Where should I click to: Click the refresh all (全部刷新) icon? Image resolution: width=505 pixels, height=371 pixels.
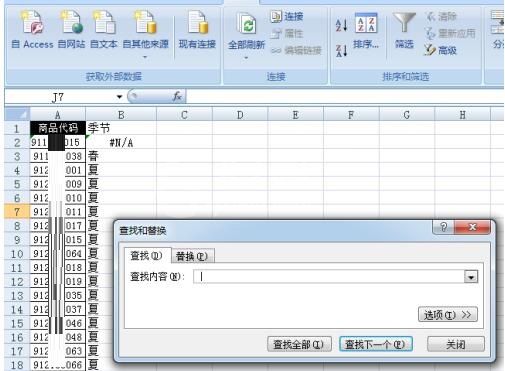(247, 23)
